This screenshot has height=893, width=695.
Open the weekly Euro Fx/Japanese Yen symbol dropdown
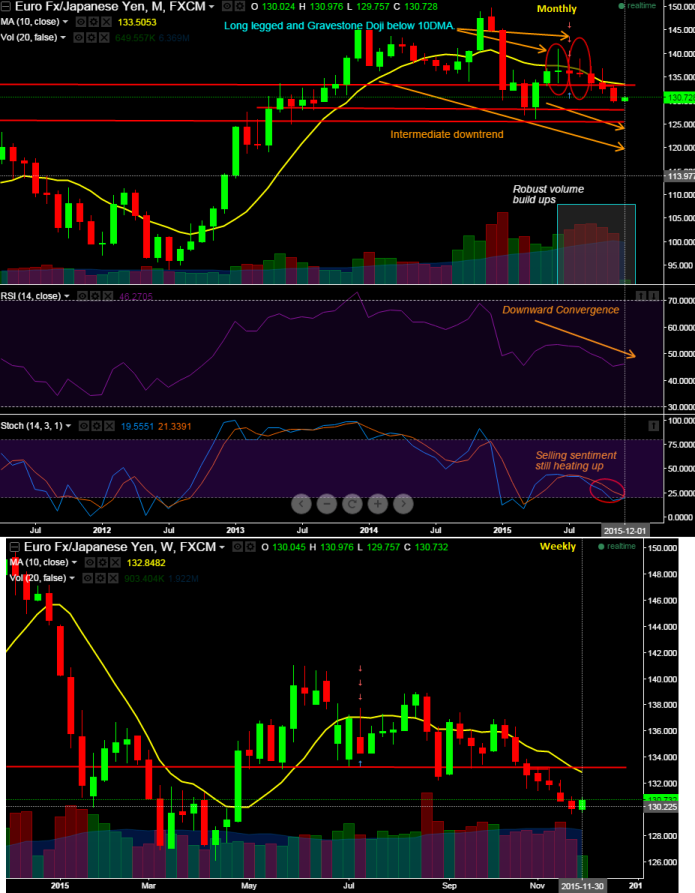[221, 547]
